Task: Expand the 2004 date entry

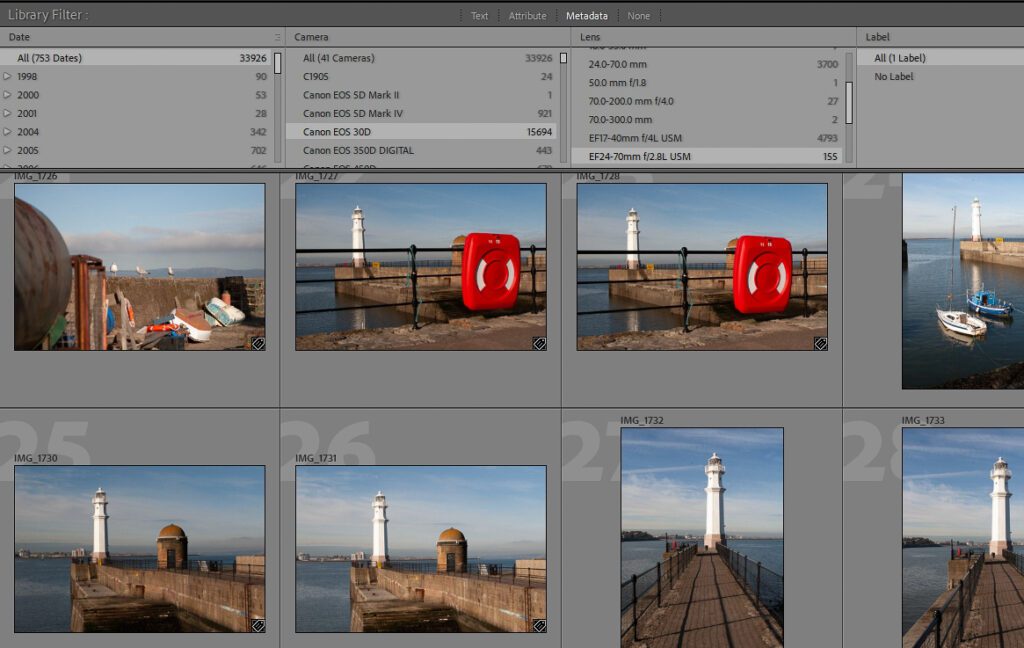Action: click(x=8, y=132)
